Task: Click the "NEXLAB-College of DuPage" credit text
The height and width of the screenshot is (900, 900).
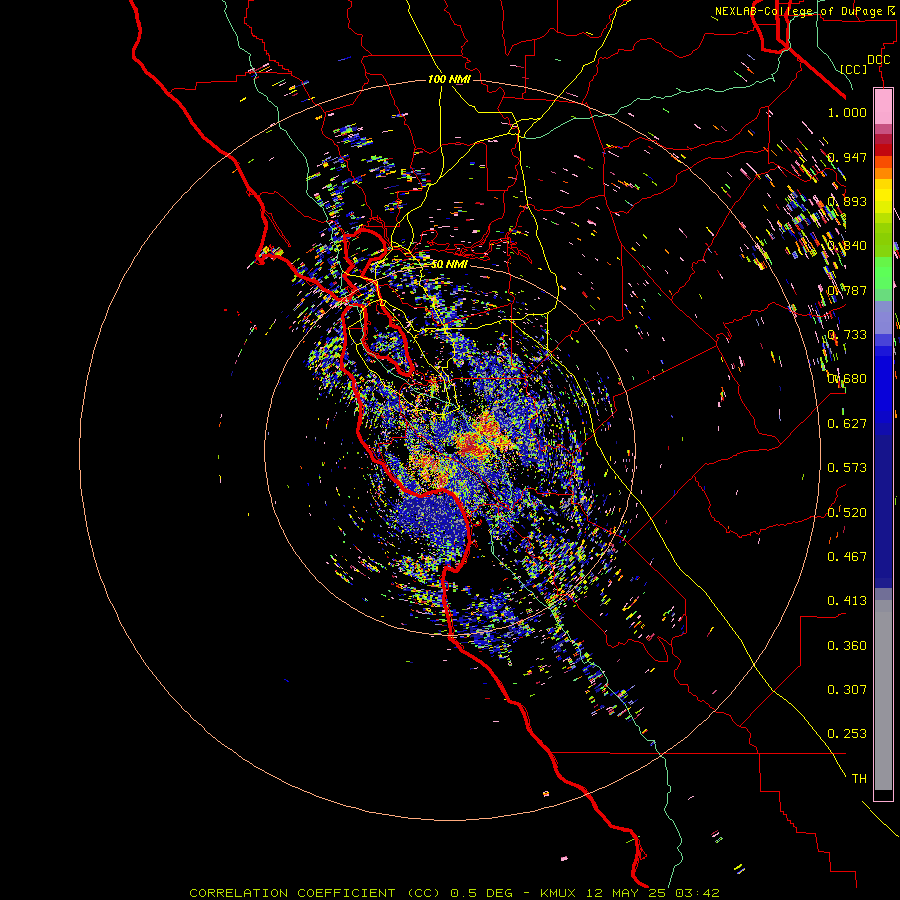Action: coord(799,11)
